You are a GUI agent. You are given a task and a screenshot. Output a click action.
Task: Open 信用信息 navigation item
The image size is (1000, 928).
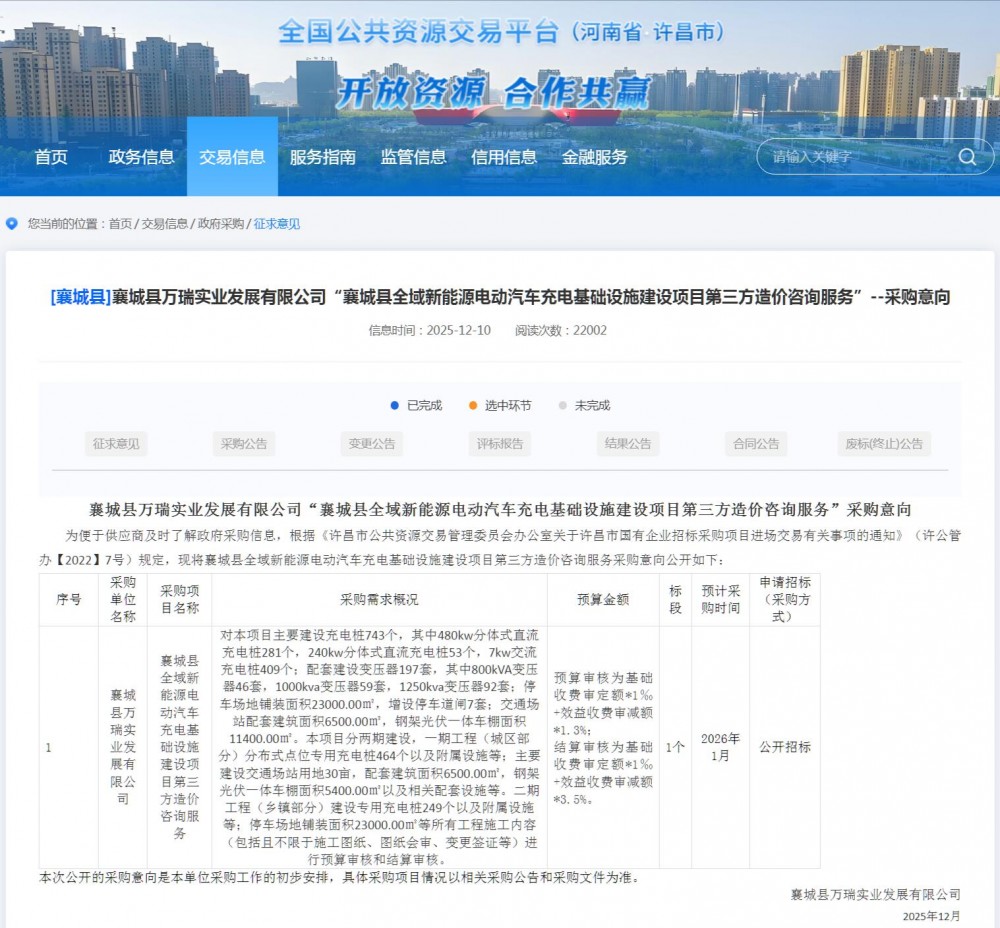[x=504, y=157]
